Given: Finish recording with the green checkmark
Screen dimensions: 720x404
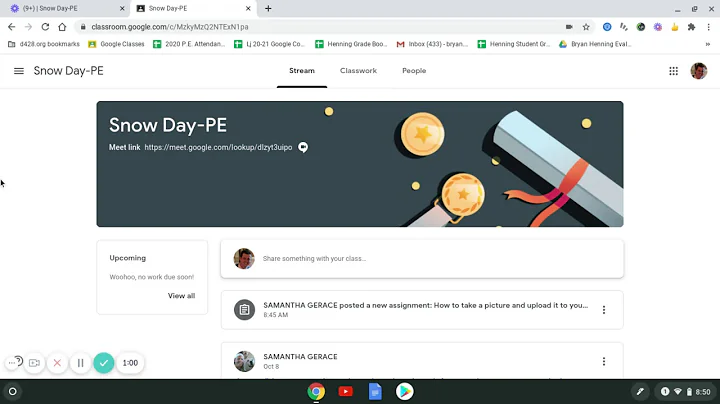Looking at the screenshot, I should click(x=104, y=363).
